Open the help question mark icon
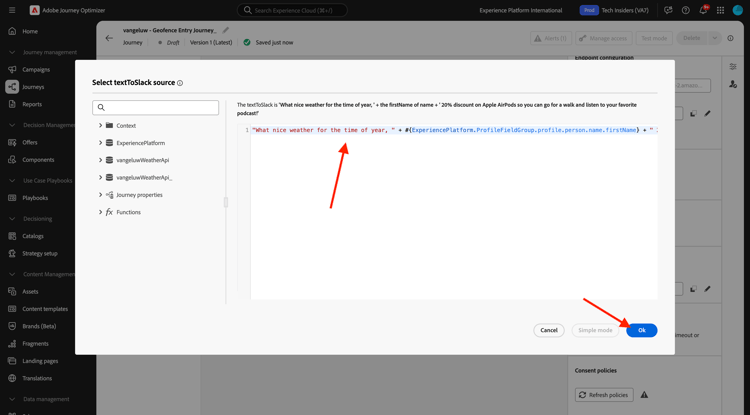Viewport: 750px width, 415px height. click(685, 10)
